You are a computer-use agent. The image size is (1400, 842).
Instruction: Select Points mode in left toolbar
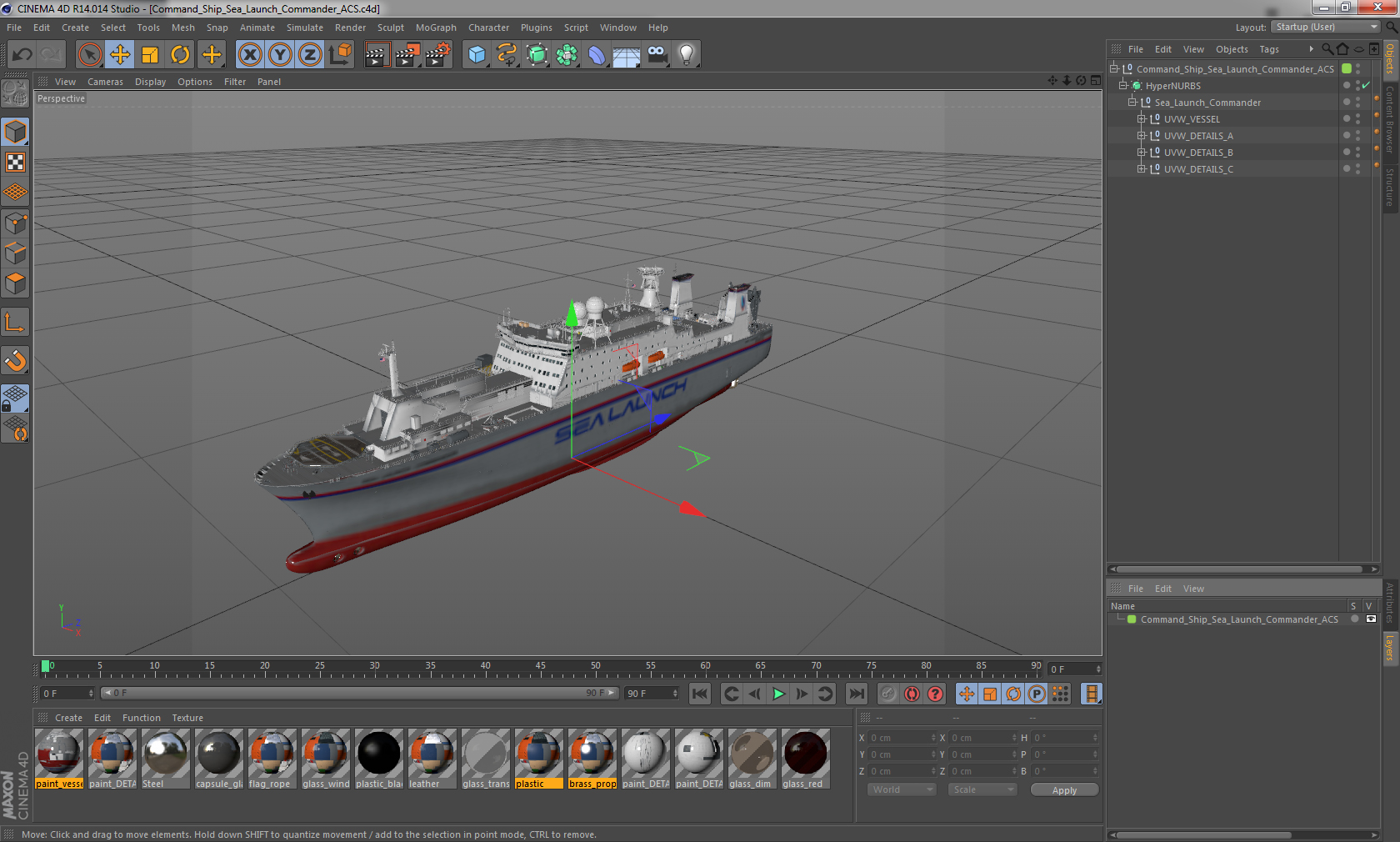[x=15, y=223]
